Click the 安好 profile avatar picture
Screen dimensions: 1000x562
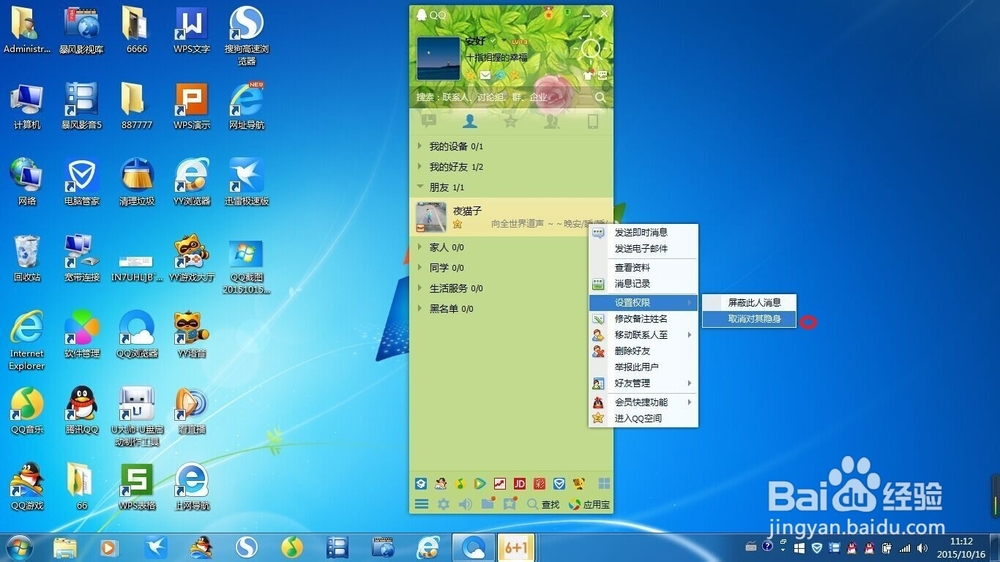point(438,58)
